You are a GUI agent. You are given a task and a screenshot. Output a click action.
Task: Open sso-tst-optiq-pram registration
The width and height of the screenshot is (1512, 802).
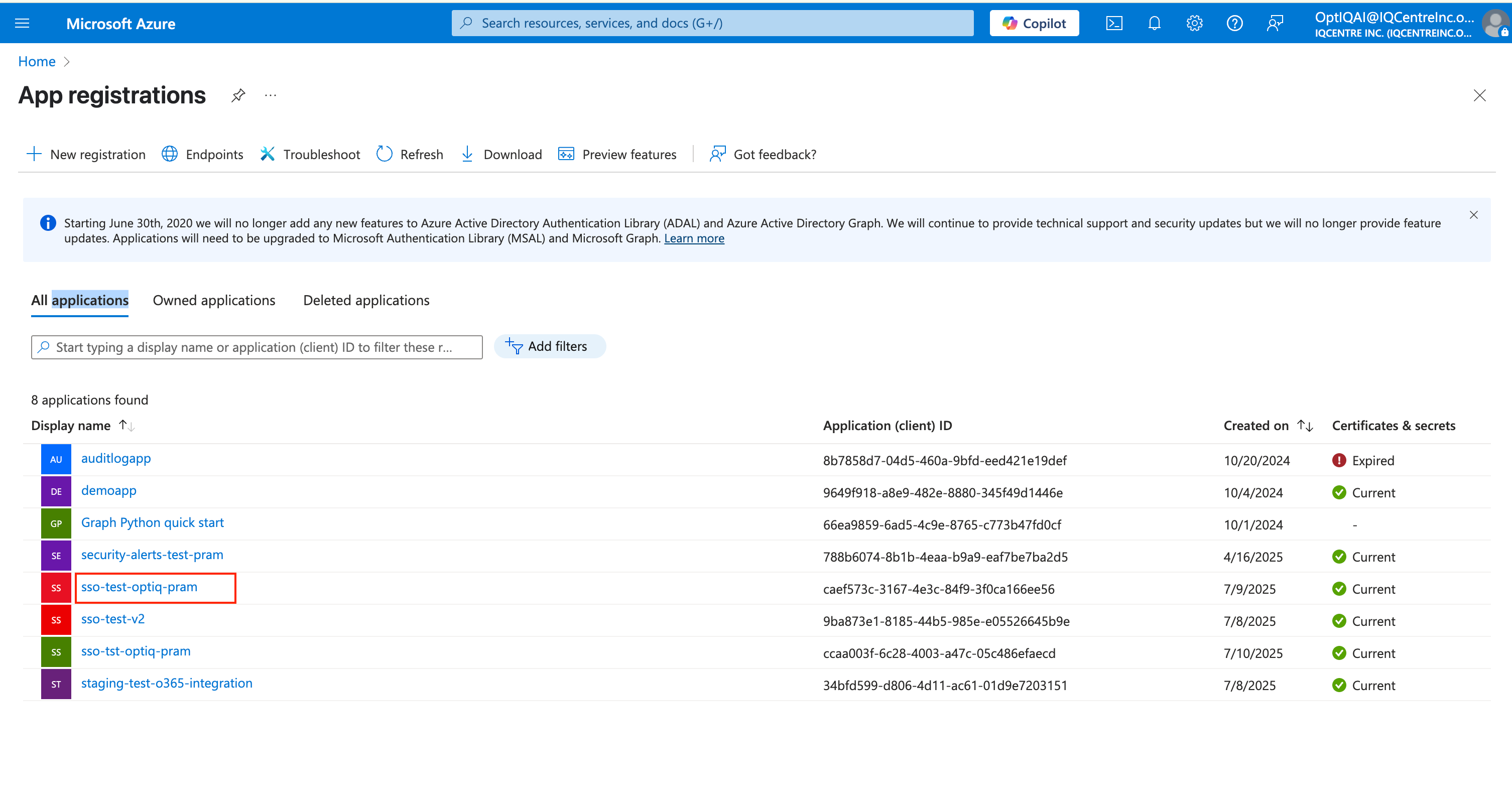[x=136, y=651]
